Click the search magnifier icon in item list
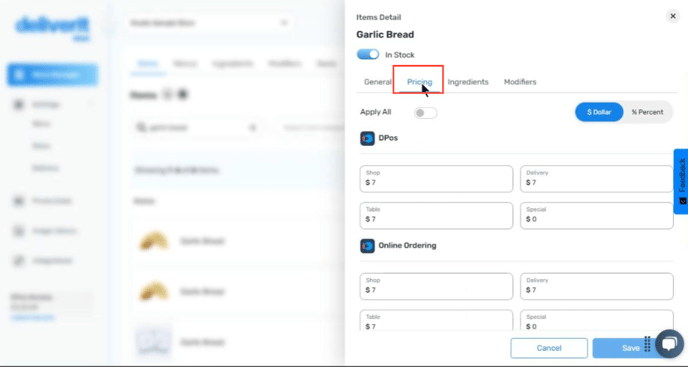This screenshot has height=367, width=688. pos(141,127)
